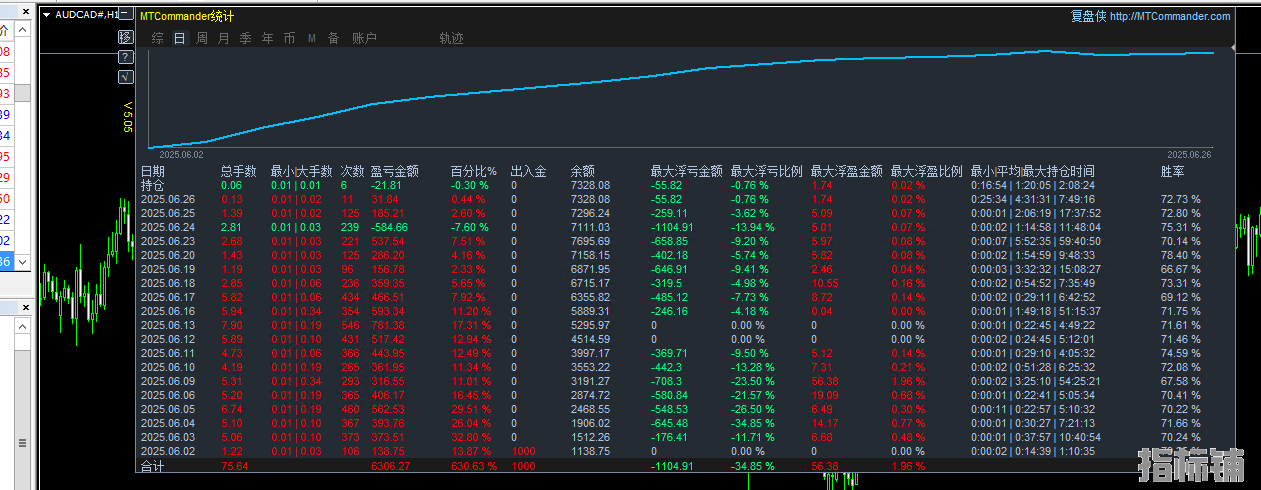Select the 2025.06.26 table row date
Viewport: 1261px width, 490px height.
tap(167, 199)
